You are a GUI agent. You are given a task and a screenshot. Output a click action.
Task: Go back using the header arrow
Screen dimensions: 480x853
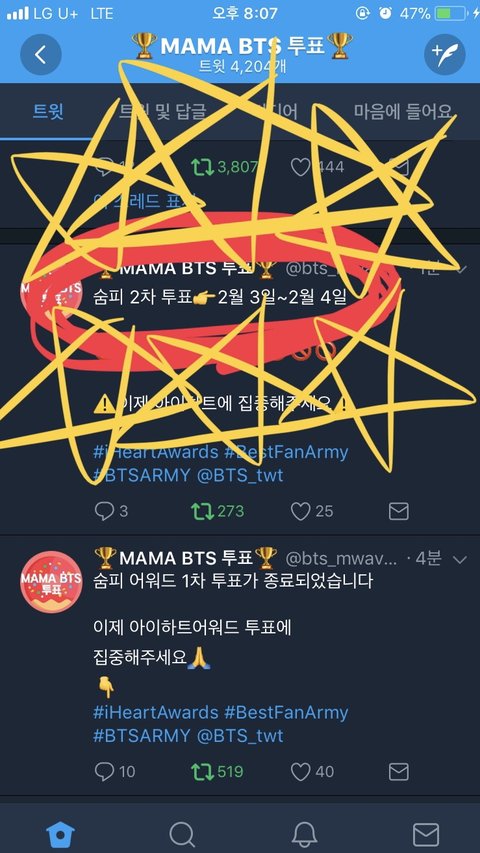point(41,54)
